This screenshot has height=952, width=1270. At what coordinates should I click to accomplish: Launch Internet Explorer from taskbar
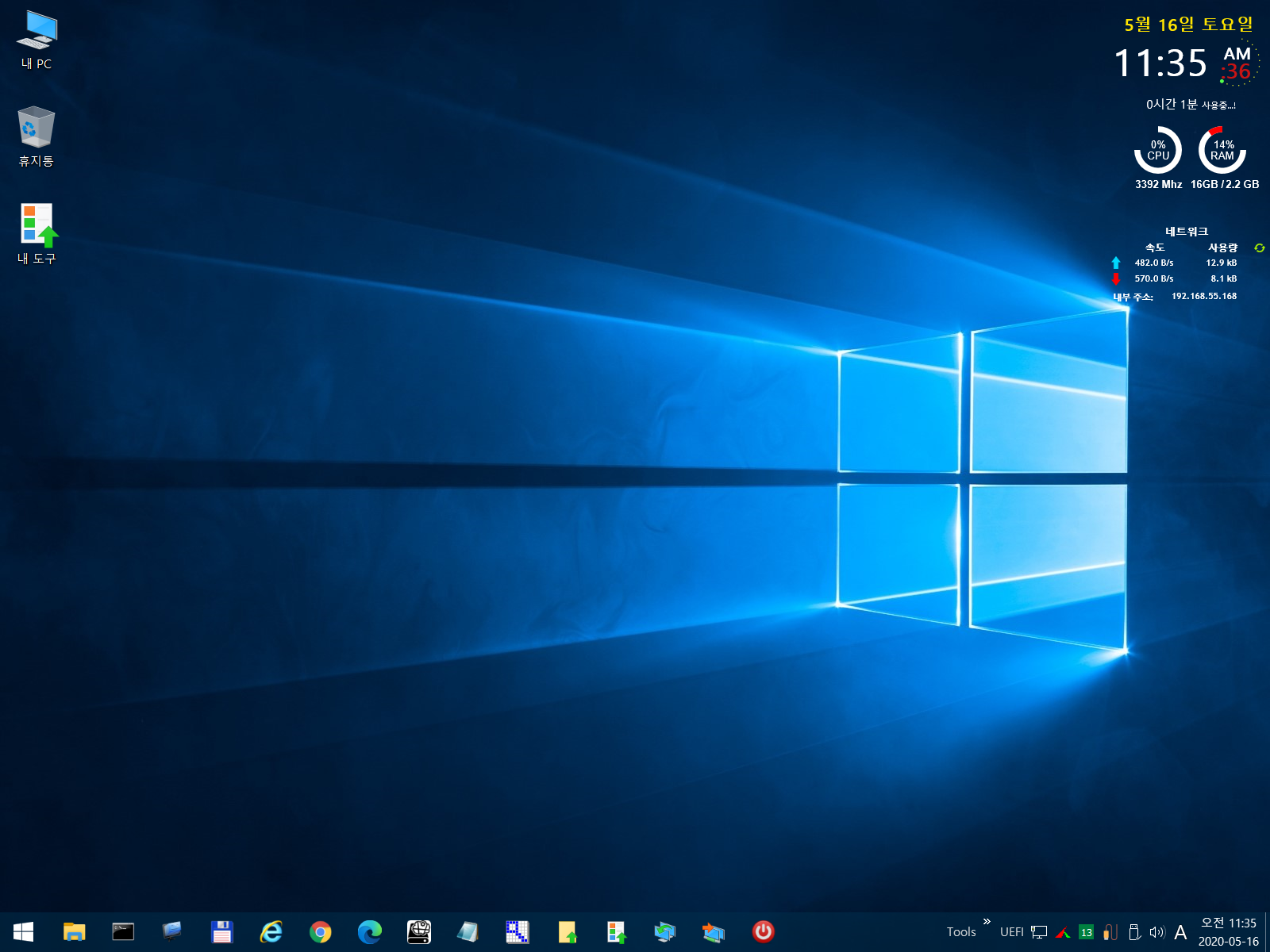tap(271, 932)
